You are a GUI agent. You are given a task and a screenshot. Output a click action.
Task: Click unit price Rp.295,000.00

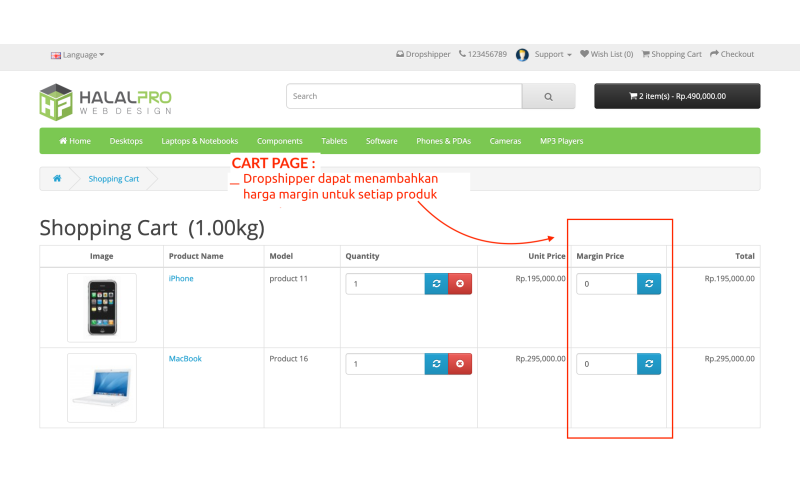[x=540, y=359]
